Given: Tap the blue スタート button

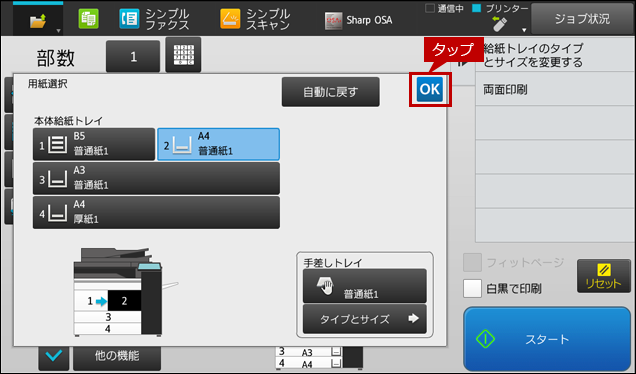Looking at the screenshot, I should pyautogui.click(x=547, y=339).
